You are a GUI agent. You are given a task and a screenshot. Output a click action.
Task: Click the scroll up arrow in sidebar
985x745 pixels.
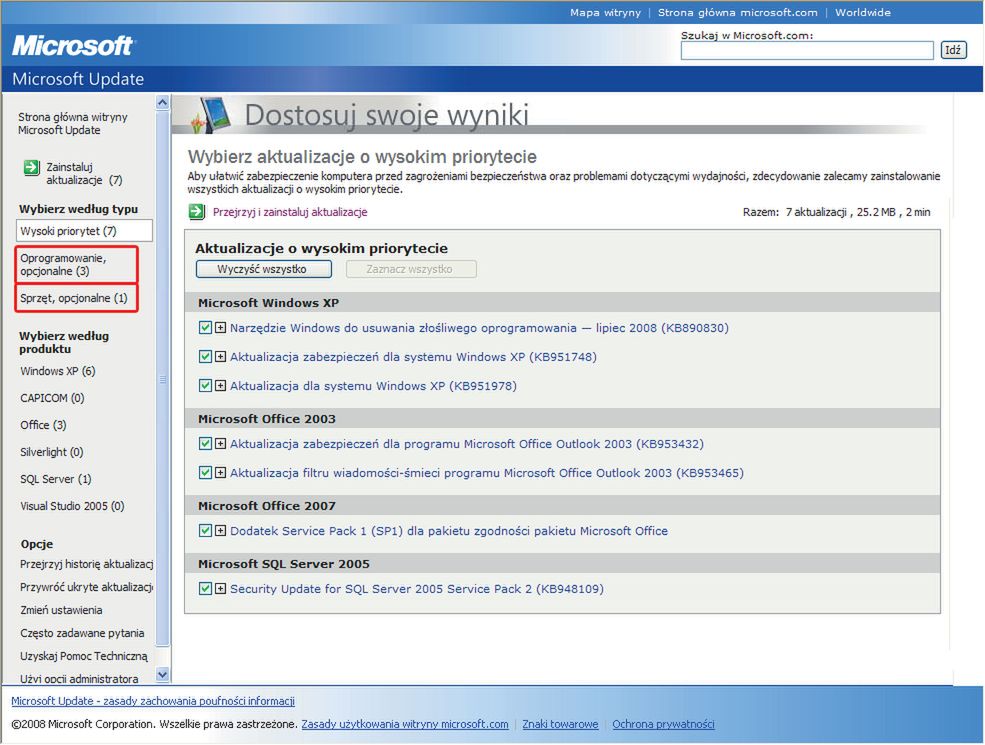(x=163, y=103)
